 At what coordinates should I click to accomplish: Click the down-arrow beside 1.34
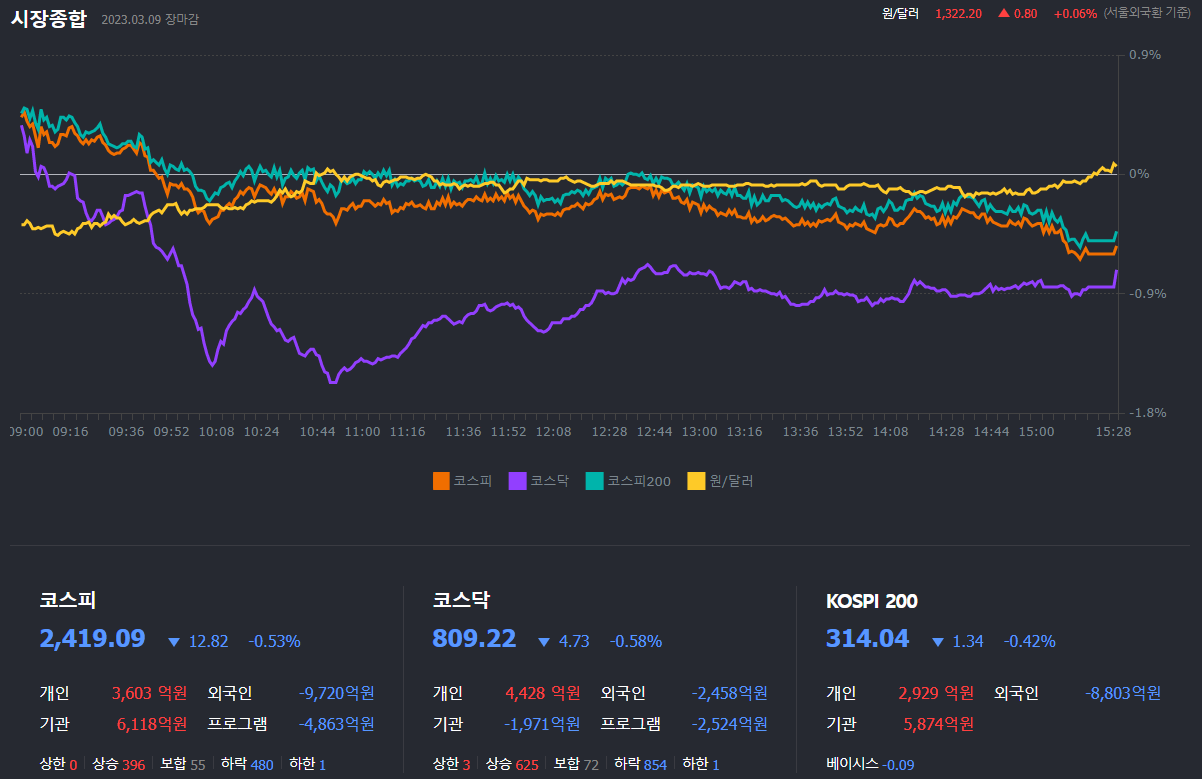938,642
